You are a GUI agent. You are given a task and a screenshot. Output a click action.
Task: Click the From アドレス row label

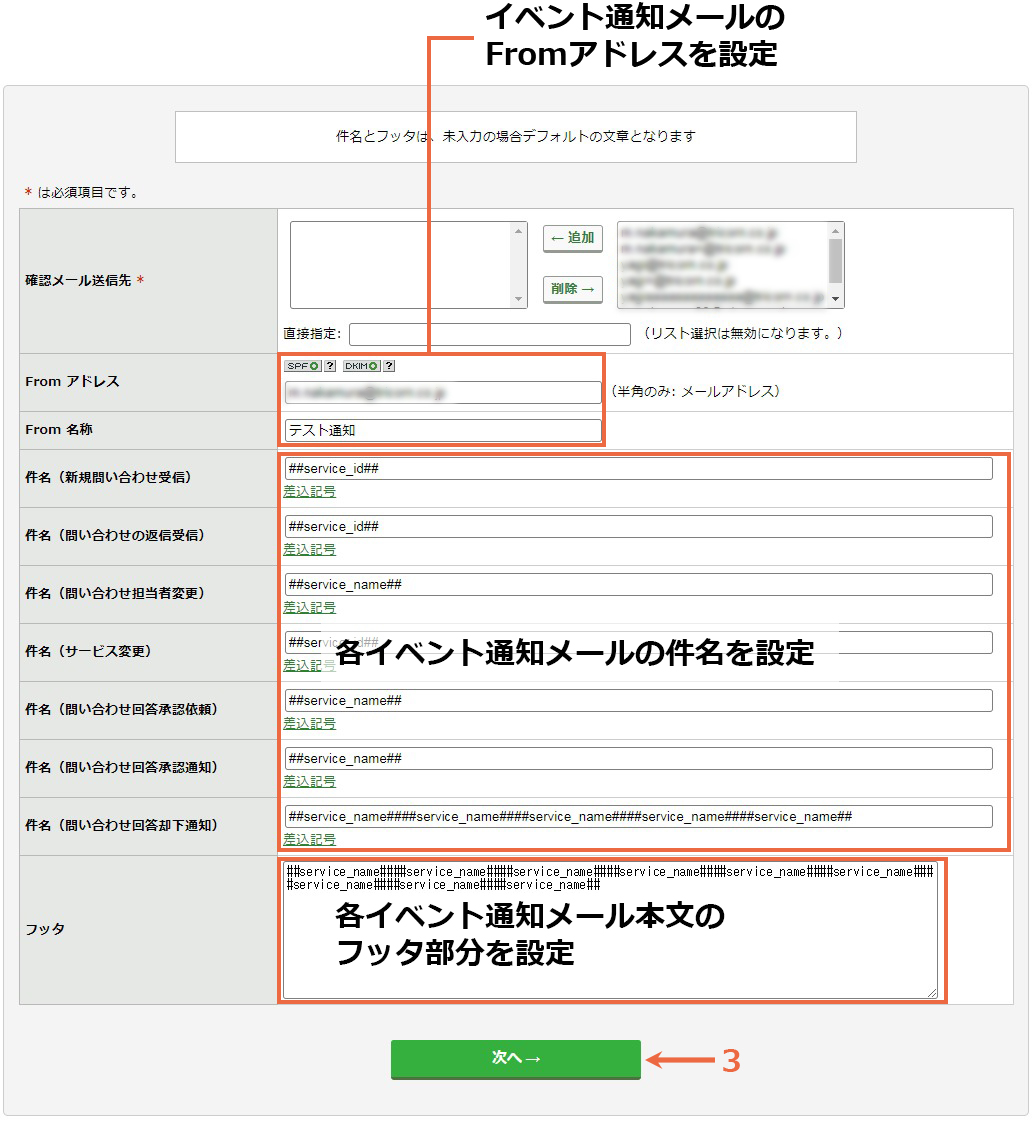tap(72, 382)
